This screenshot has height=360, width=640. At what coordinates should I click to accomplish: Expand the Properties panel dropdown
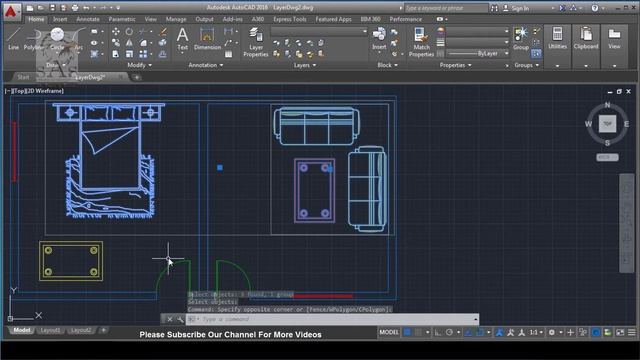456,65
